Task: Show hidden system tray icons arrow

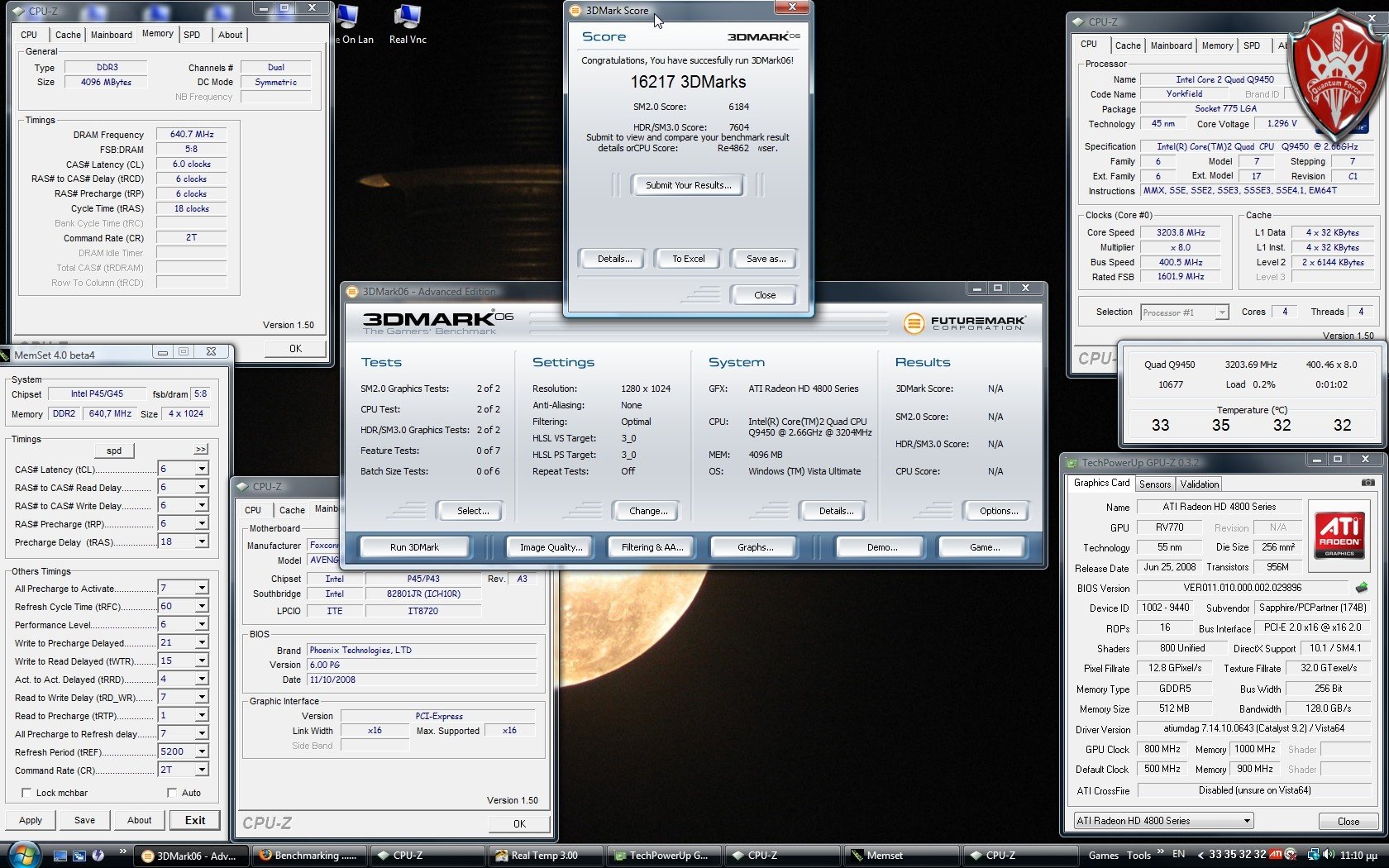Action: [1200, 856]
